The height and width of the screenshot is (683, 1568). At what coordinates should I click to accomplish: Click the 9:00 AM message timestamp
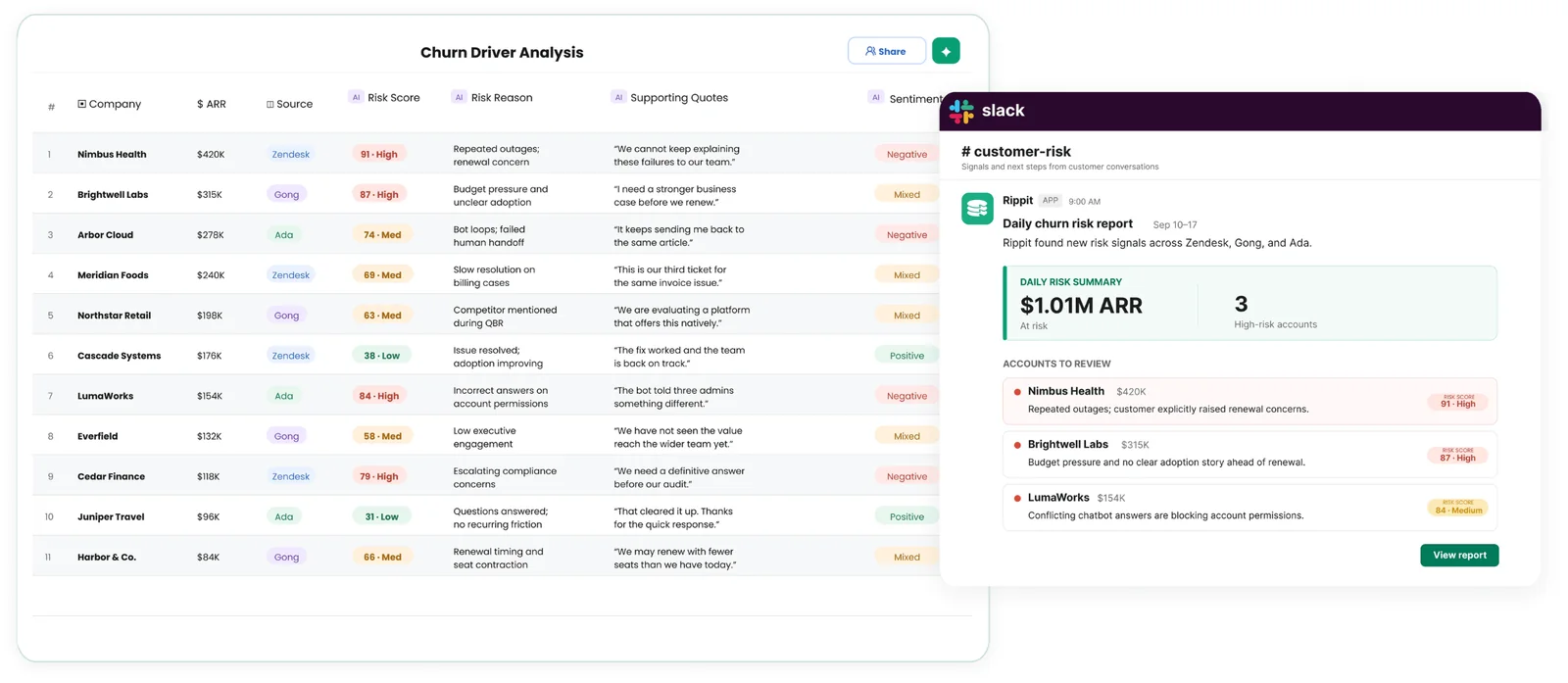click(1084, 201)
